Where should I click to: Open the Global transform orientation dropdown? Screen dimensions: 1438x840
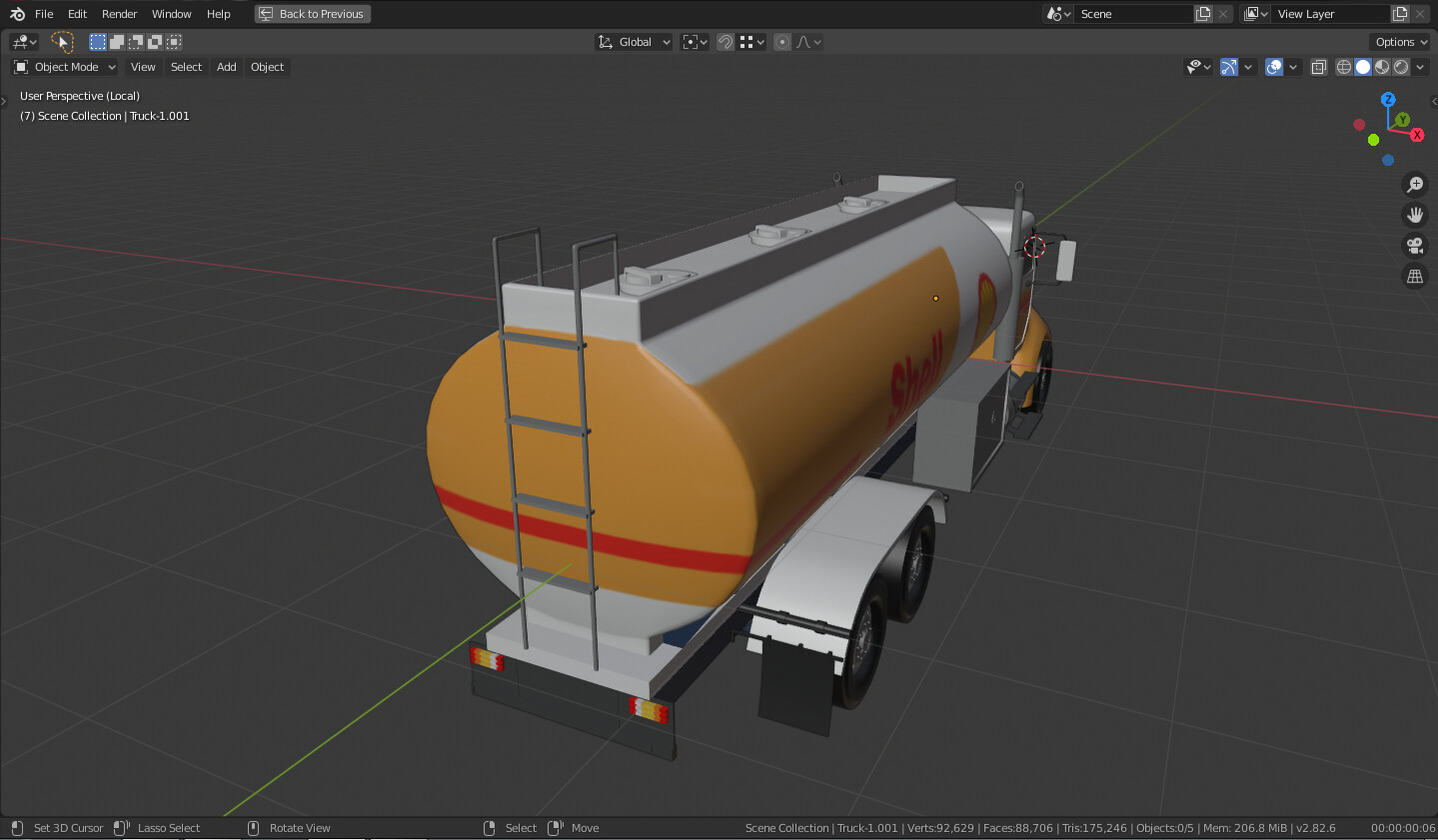point(634,42)
